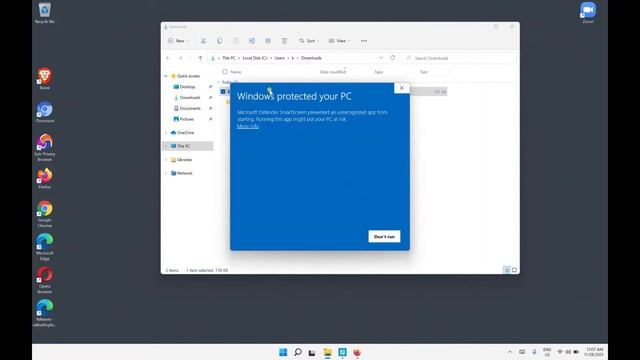The height and width of the screenshot is (360, 640).
Task: Select the Google Chrome desktop shortcut
Action: [44, 214]
